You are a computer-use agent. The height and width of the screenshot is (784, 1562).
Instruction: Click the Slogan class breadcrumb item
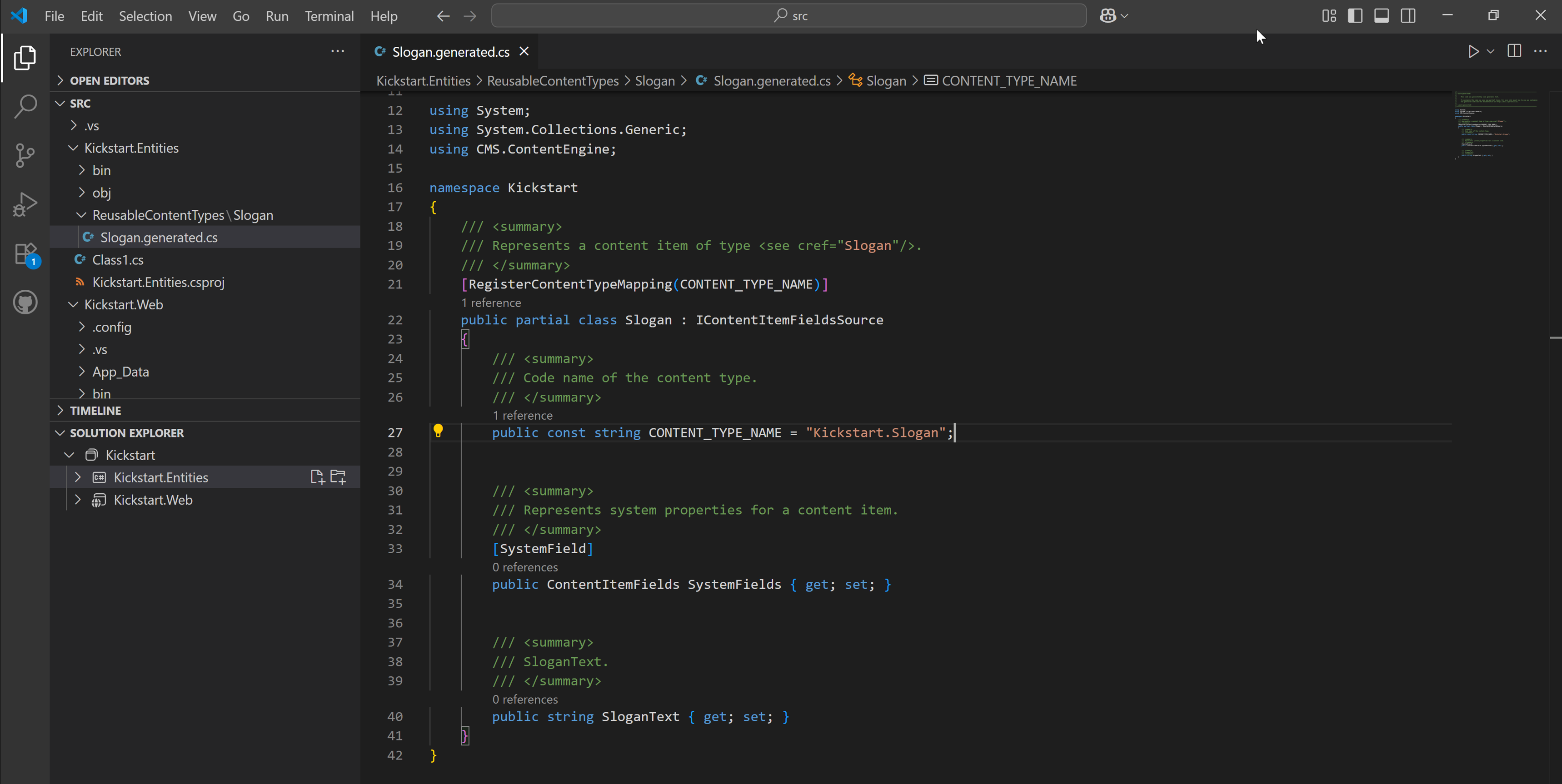click(878, 80)
